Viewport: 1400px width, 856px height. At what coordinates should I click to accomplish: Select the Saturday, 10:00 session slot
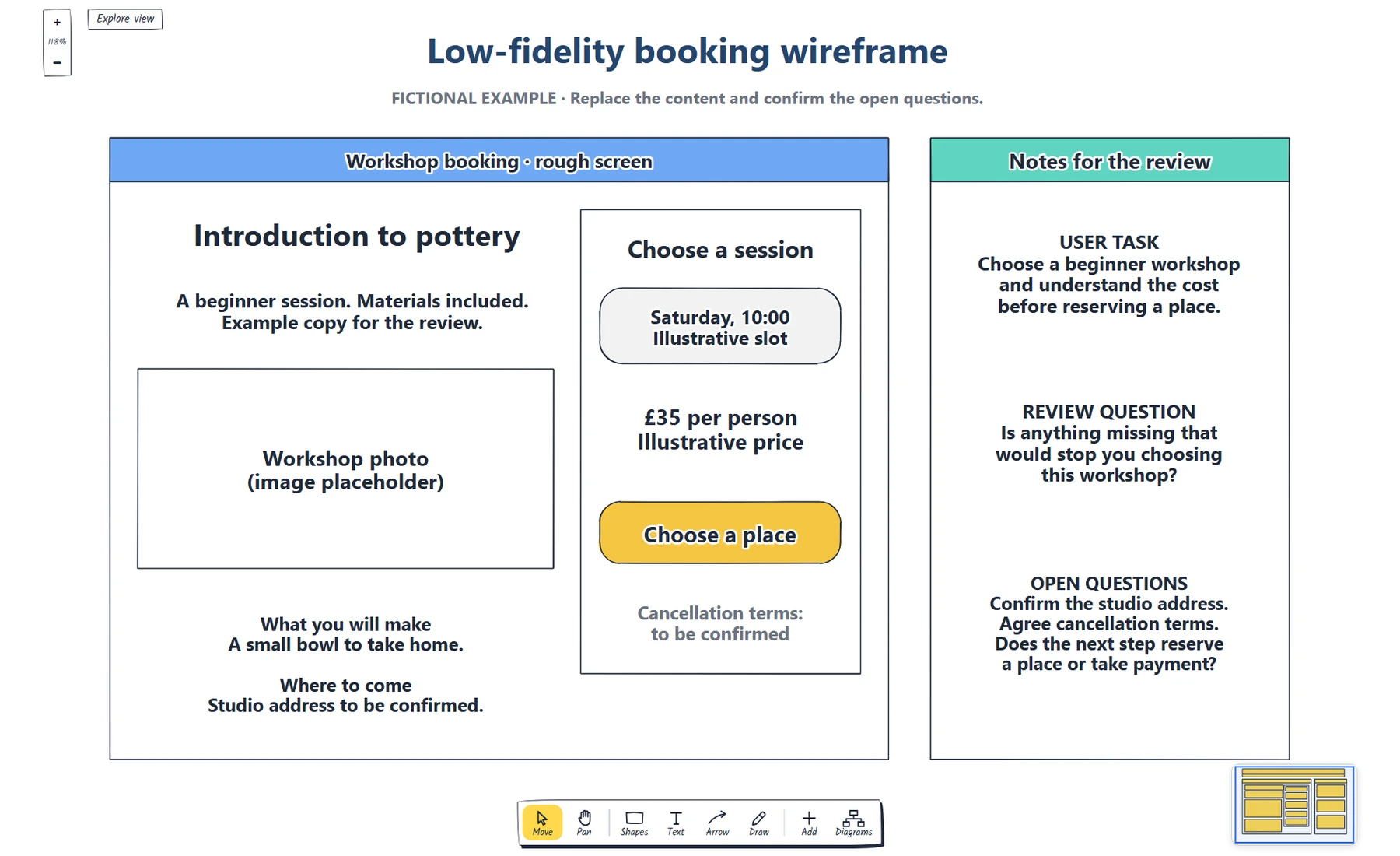(x=720, y=327)
